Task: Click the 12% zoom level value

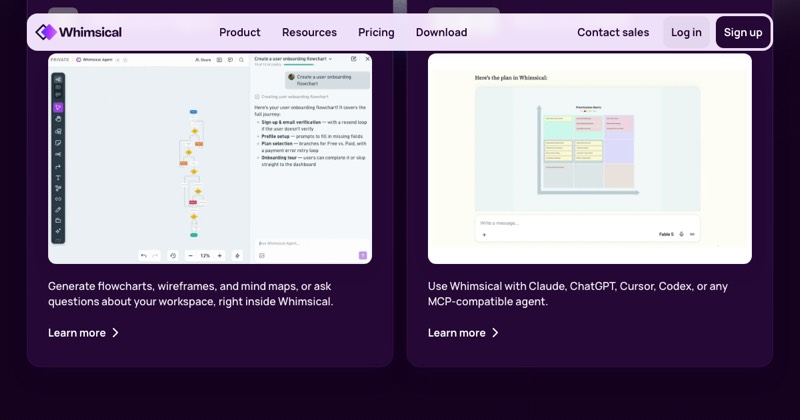Action: point(205,256)
